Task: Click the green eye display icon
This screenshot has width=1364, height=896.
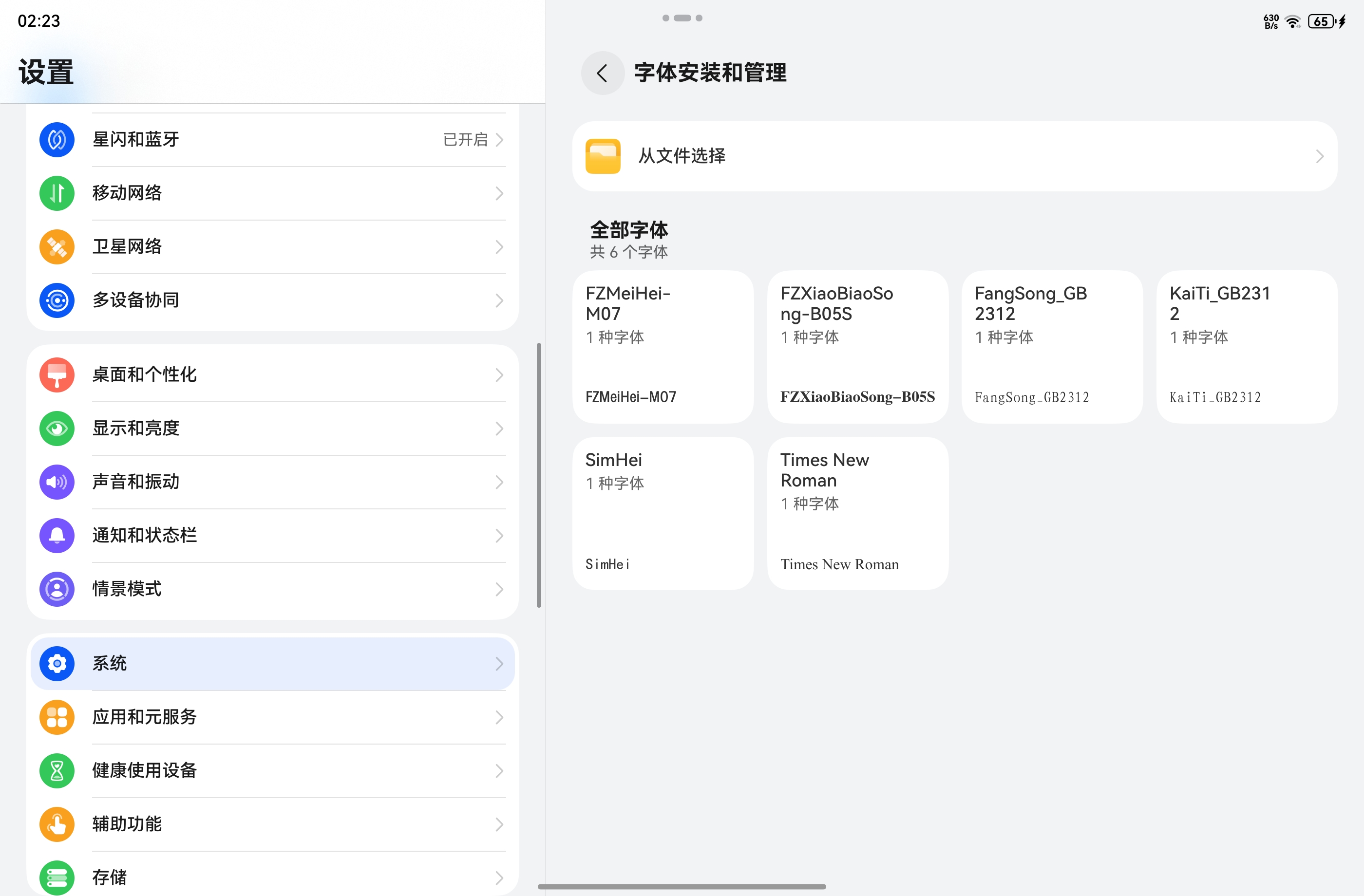Action: (x=57, y=428)
